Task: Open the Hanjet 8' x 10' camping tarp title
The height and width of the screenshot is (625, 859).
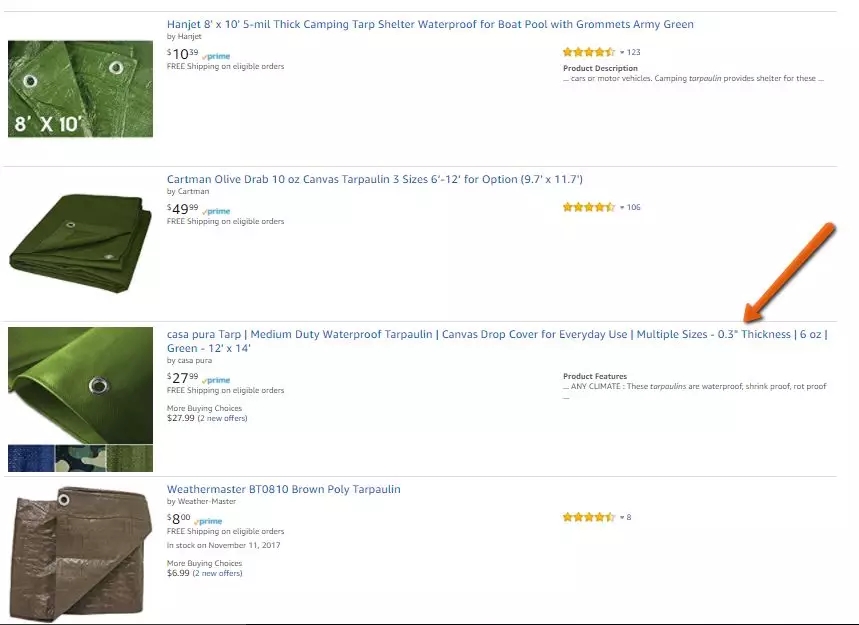Action: 430,24
